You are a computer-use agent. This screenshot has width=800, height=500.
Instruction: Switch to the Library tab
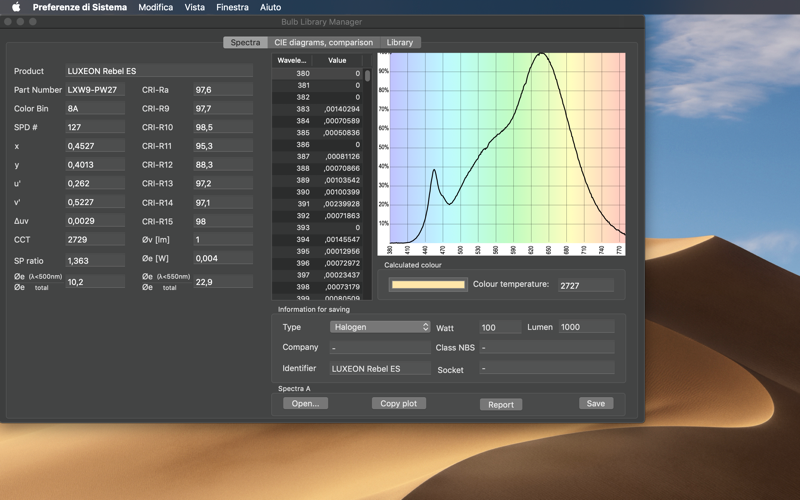point(399,42)
